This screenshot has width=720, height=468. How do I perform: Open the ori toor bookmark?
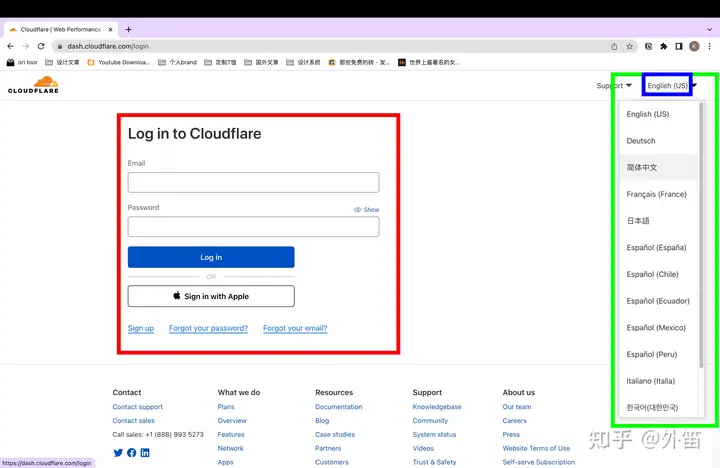(22, 62)
